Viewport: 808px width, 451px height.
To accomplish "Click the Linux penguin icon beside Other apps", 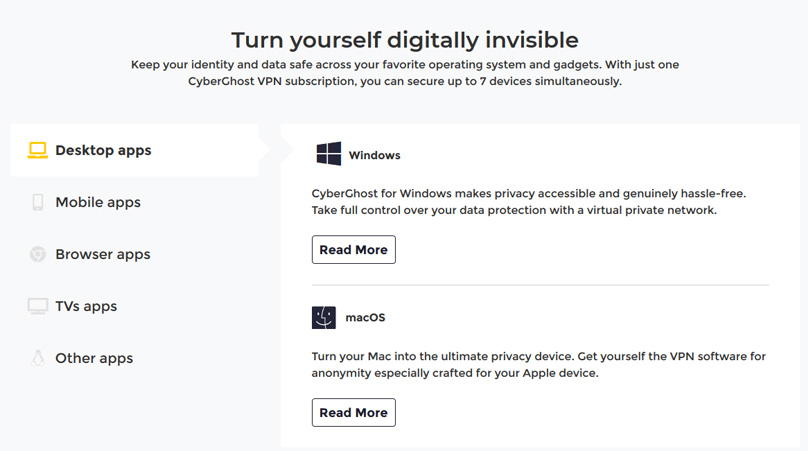I will [x=38, y=358].
